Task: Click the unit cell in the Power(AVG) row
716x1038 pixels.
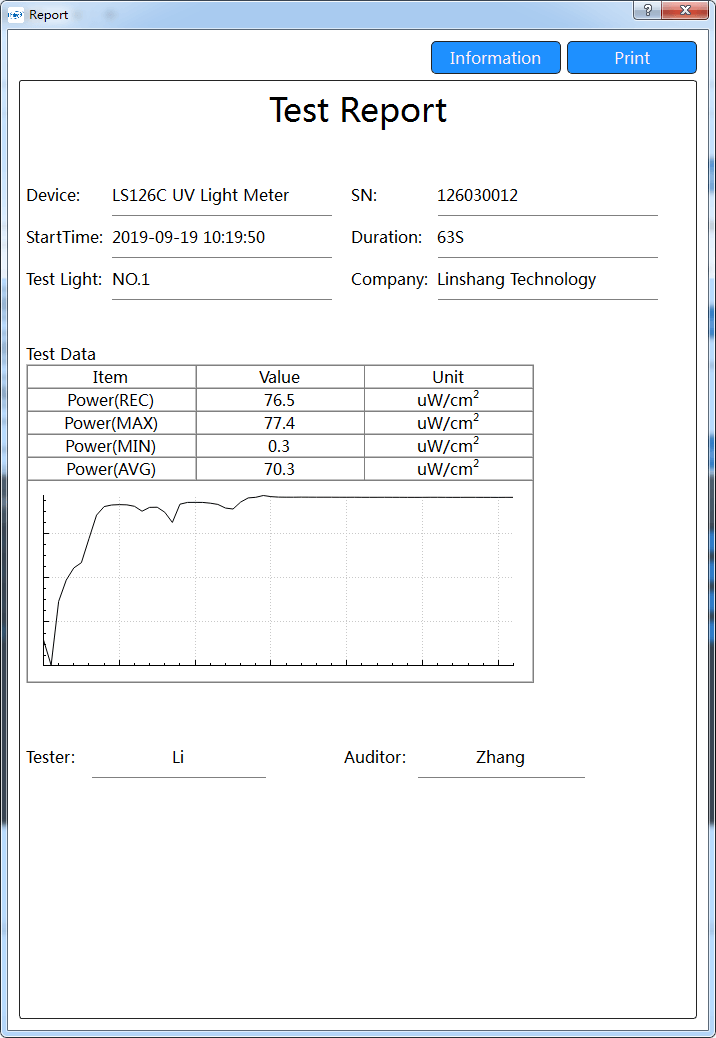Action: pos(449,469)
